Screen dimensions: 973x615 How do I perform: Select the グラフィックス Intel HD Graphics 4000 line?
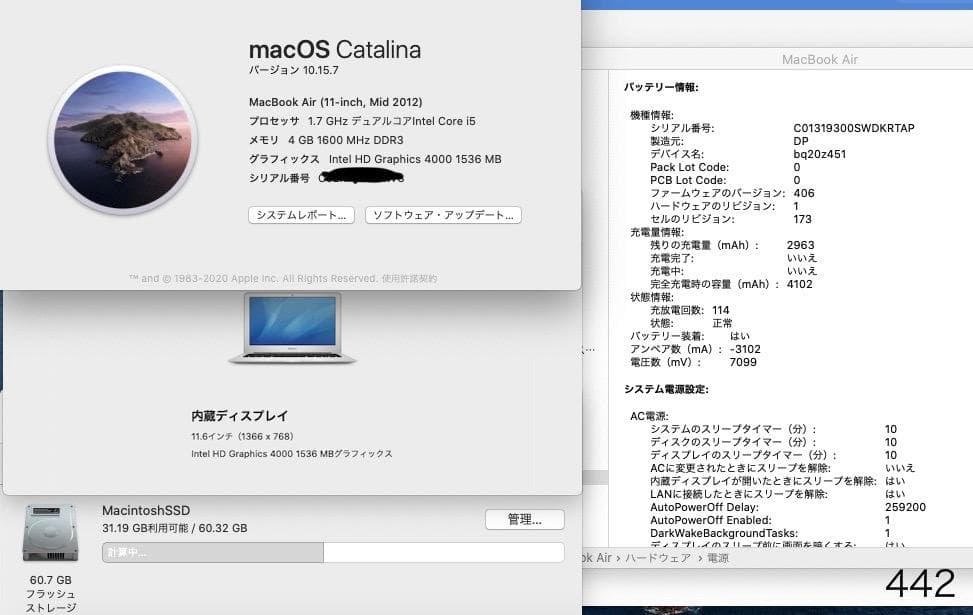(375, 159)
